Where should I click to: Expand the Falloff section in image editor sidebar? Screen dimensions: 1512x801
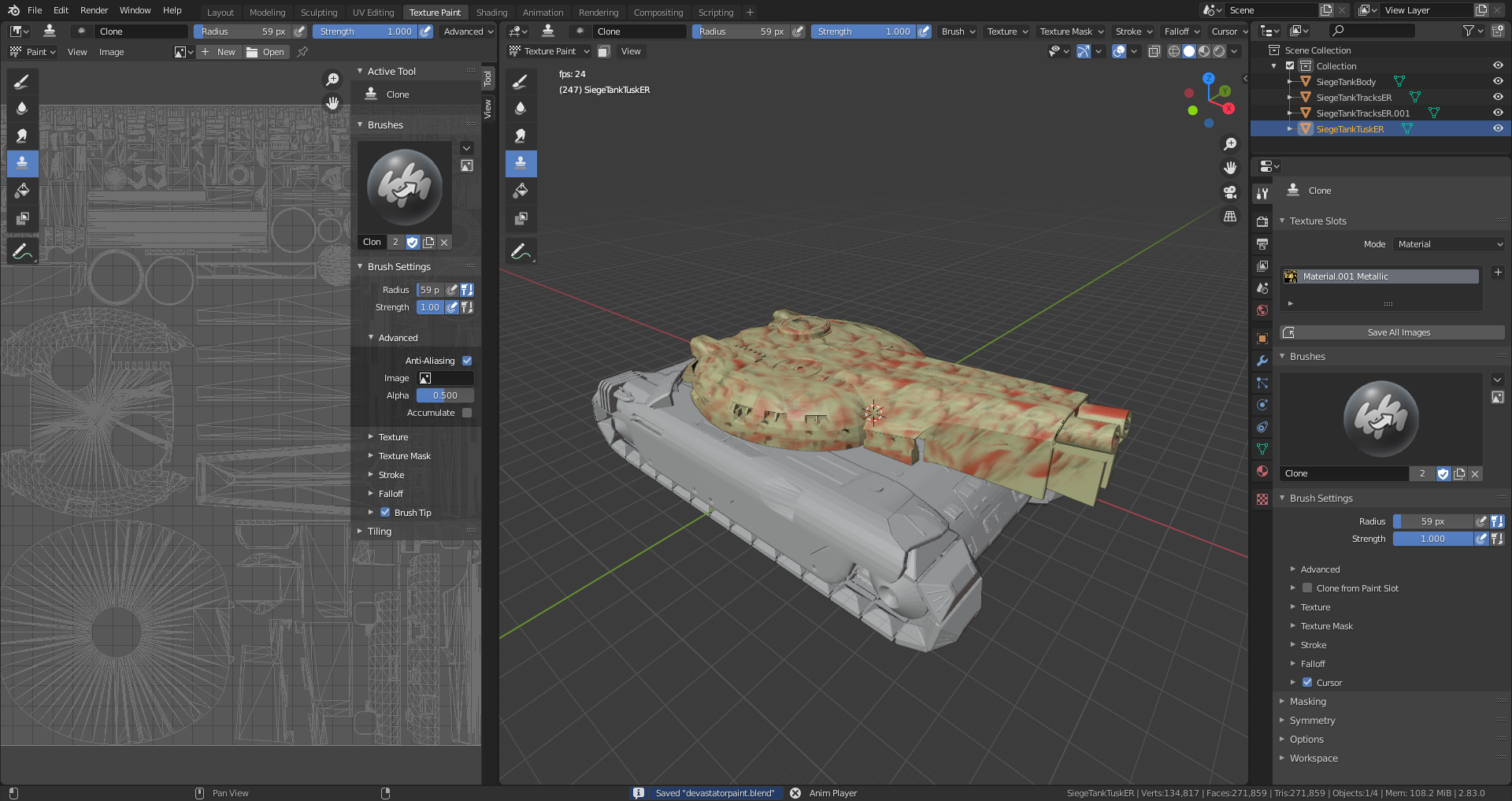point(391,494)
